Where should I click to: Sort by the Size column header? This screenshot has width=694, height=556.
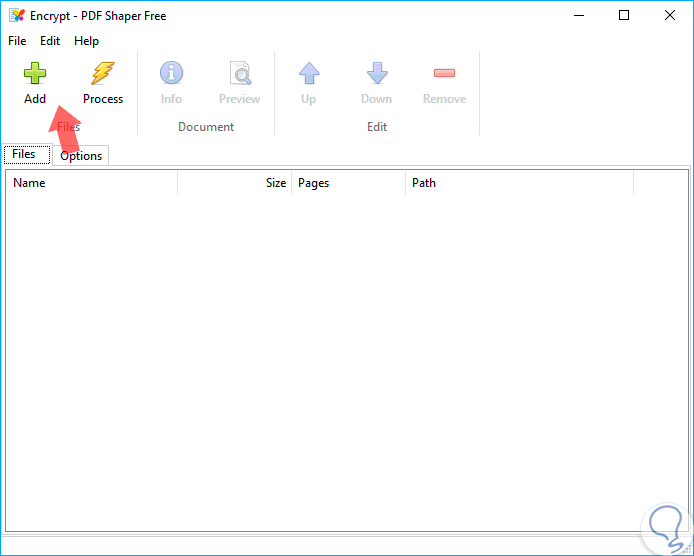click(235, 183)
